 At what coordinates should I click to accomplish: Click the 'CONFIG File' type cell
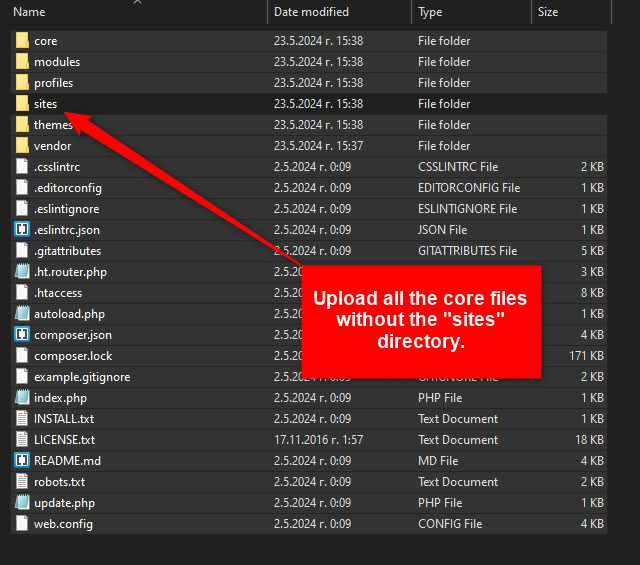(450, 524)
